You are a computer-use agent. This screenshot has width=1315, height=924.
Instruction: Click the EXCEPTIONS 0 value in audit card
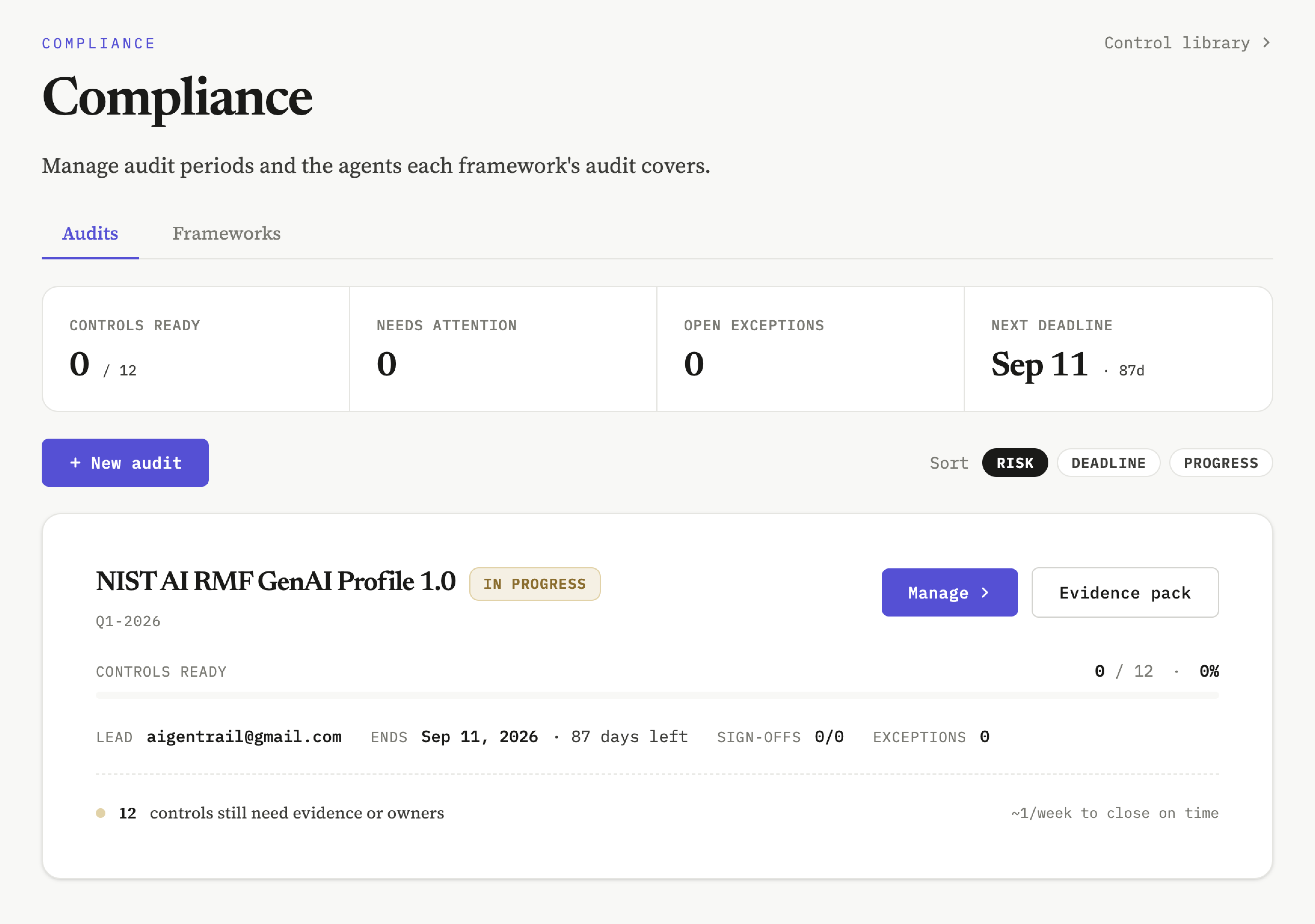(985, 737)
